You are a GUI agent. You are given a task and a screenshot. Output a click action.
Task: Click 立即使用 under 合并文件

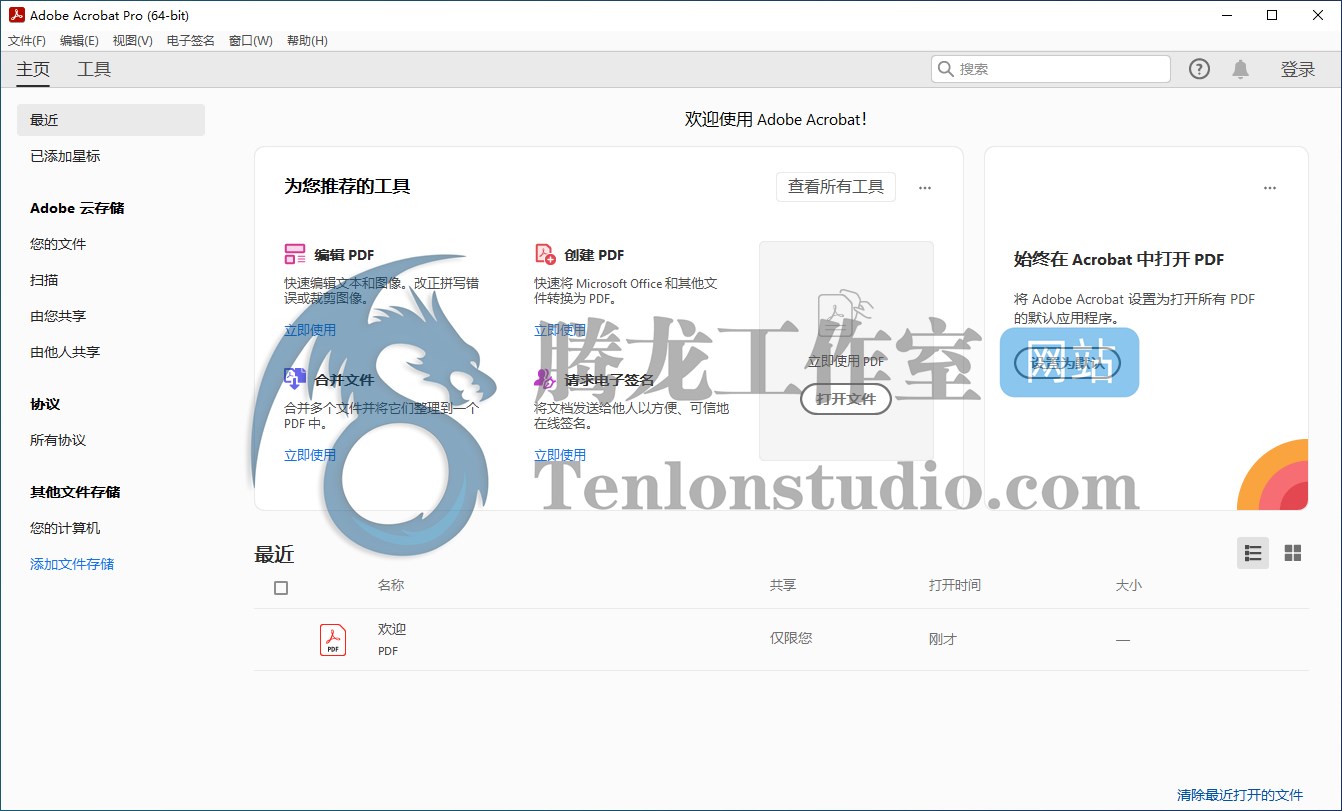coord(310,455)
